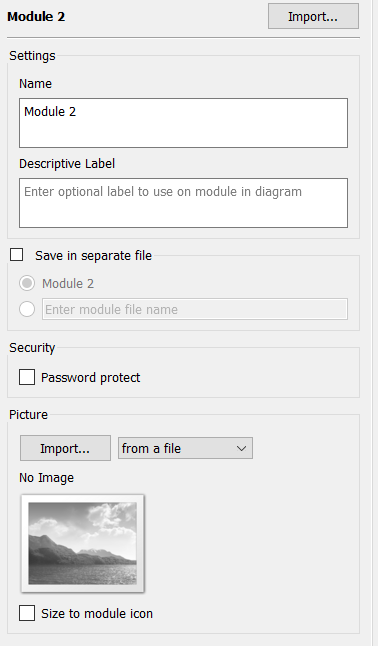Check the Size to module icon option

[x=27, y=613]
